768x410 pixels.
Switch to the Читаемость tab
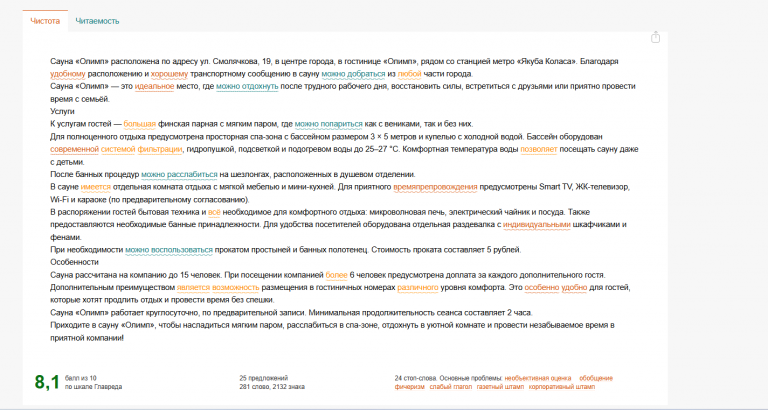(x=97, y=21)
